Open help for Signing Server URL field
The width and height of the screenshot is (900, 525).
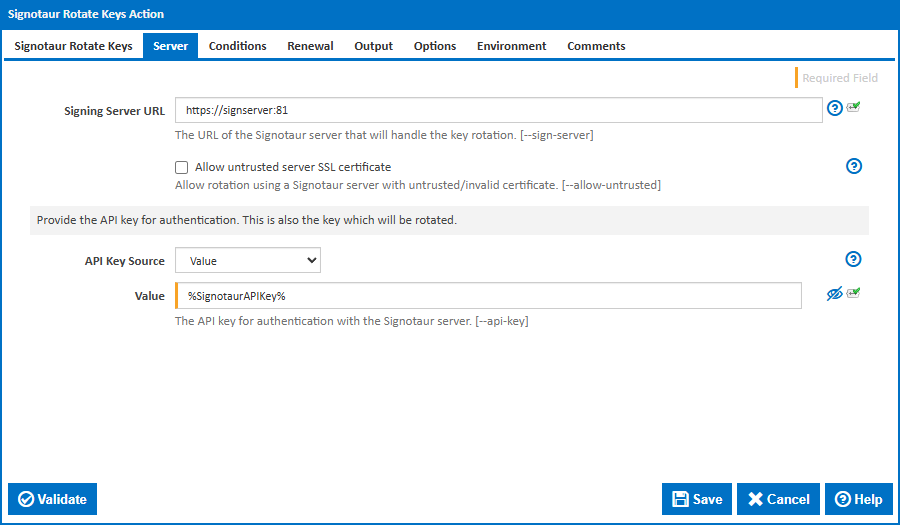(835, 108)
